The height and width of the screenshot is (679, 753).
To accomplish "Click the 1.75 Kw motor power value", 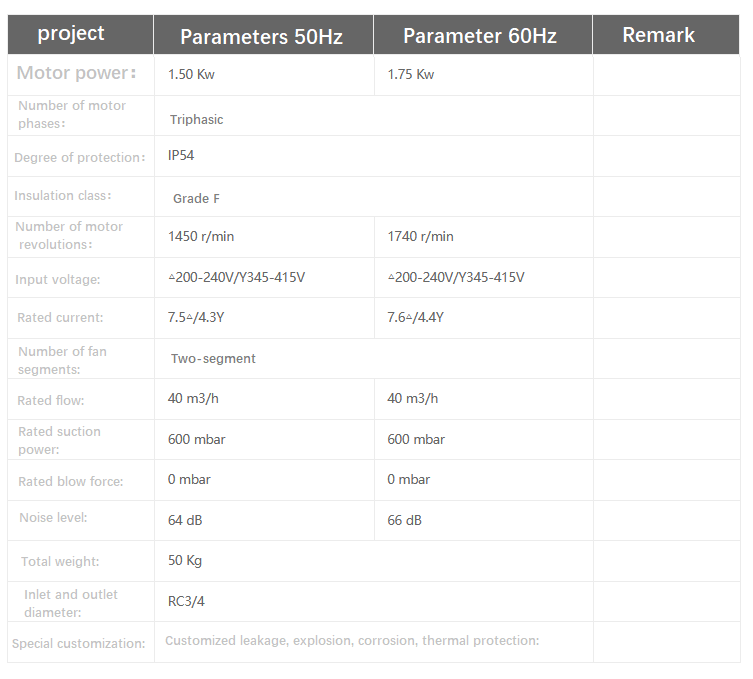I will pyautogui.click(x=410, y=75).
